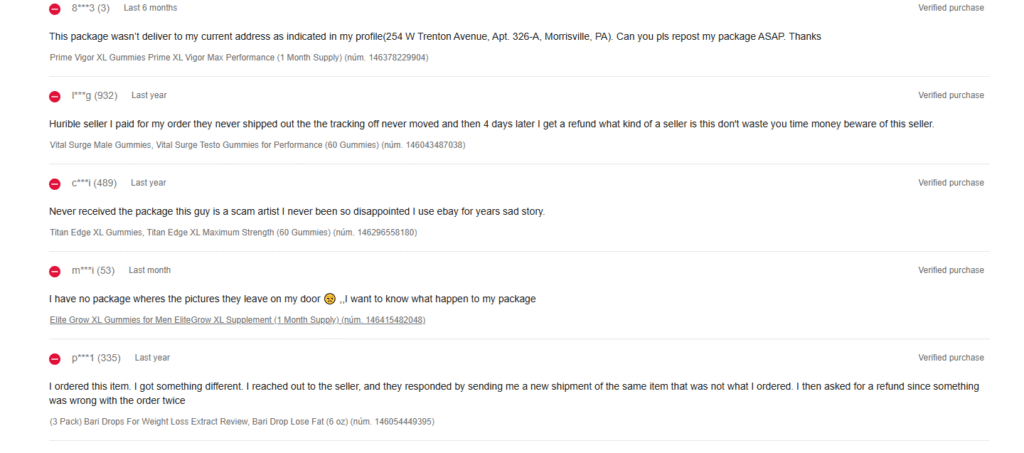This screenshot has height=453, width=1024.
Task: Click the negative icon next to m***i
Action: click(55, 271)
